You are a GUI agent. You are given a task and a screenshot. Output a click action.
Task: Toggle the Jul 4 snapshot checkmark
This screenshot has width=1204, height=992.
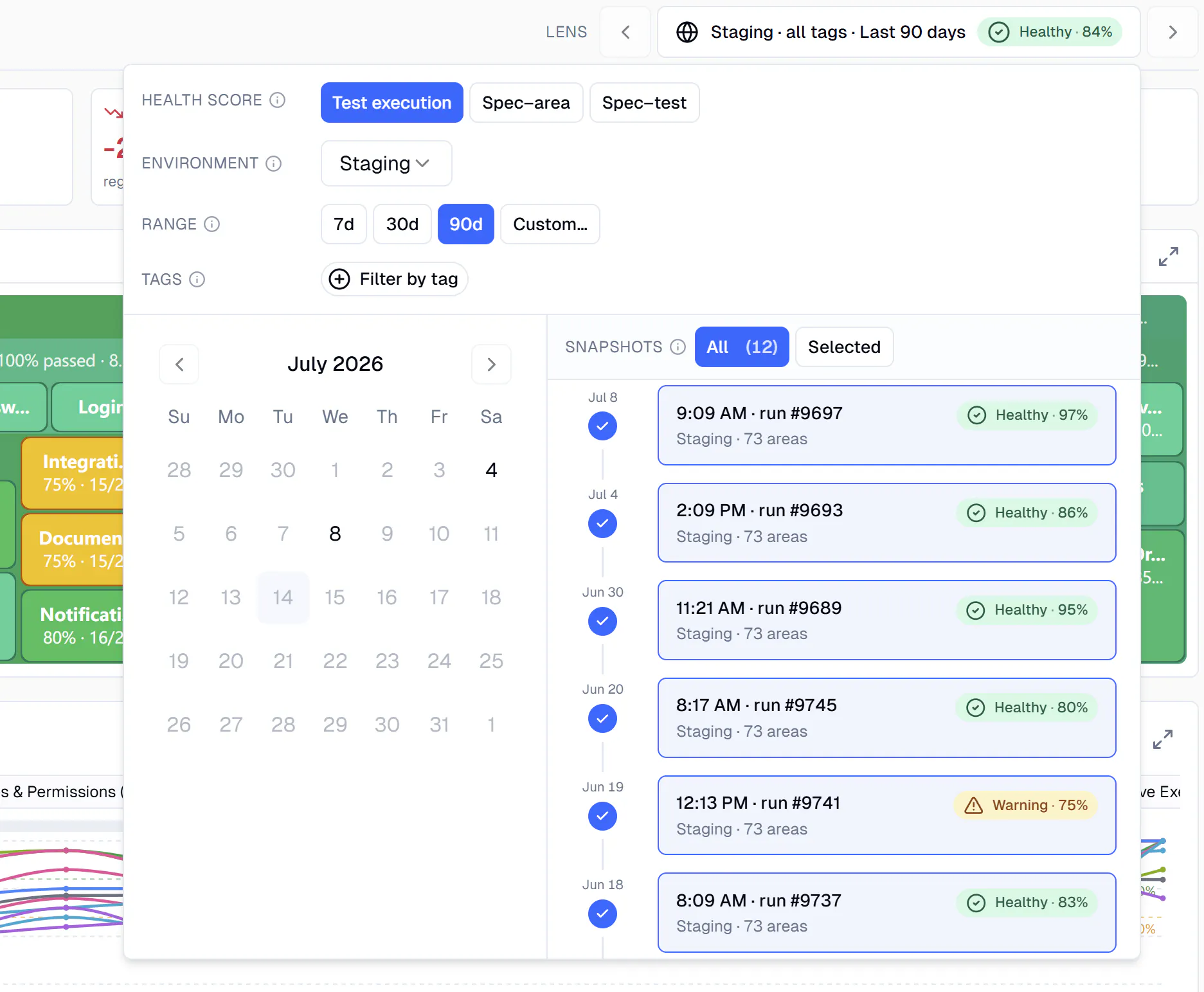[x=602, y=523]
